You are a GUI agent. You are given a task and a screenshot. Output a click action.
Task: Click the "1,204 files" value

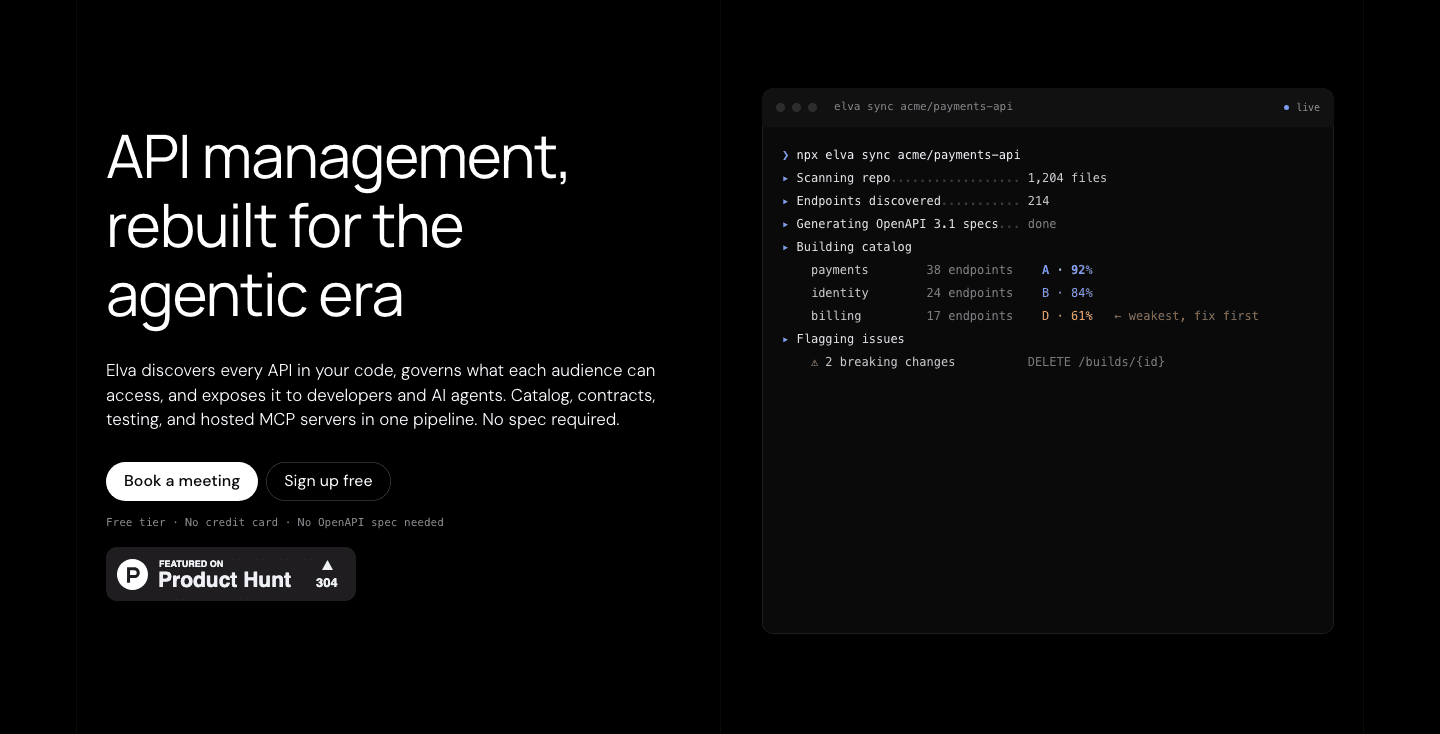coord(1067,178)
